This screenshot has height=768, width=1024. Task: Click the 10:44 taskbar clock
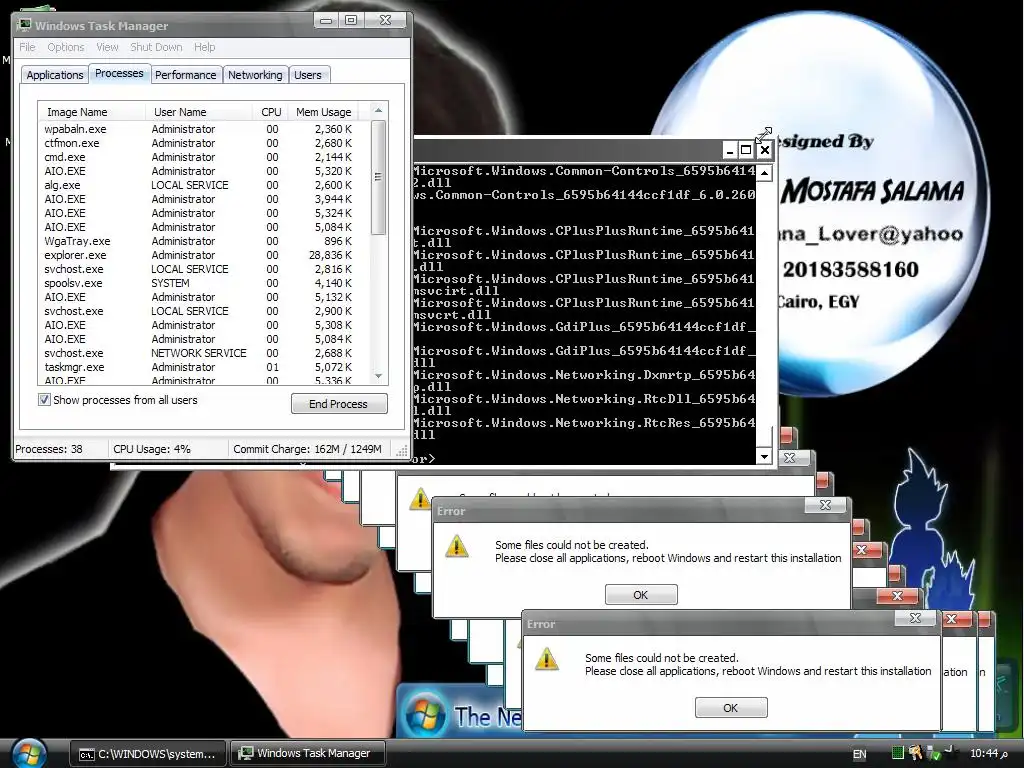coord(989,754)
